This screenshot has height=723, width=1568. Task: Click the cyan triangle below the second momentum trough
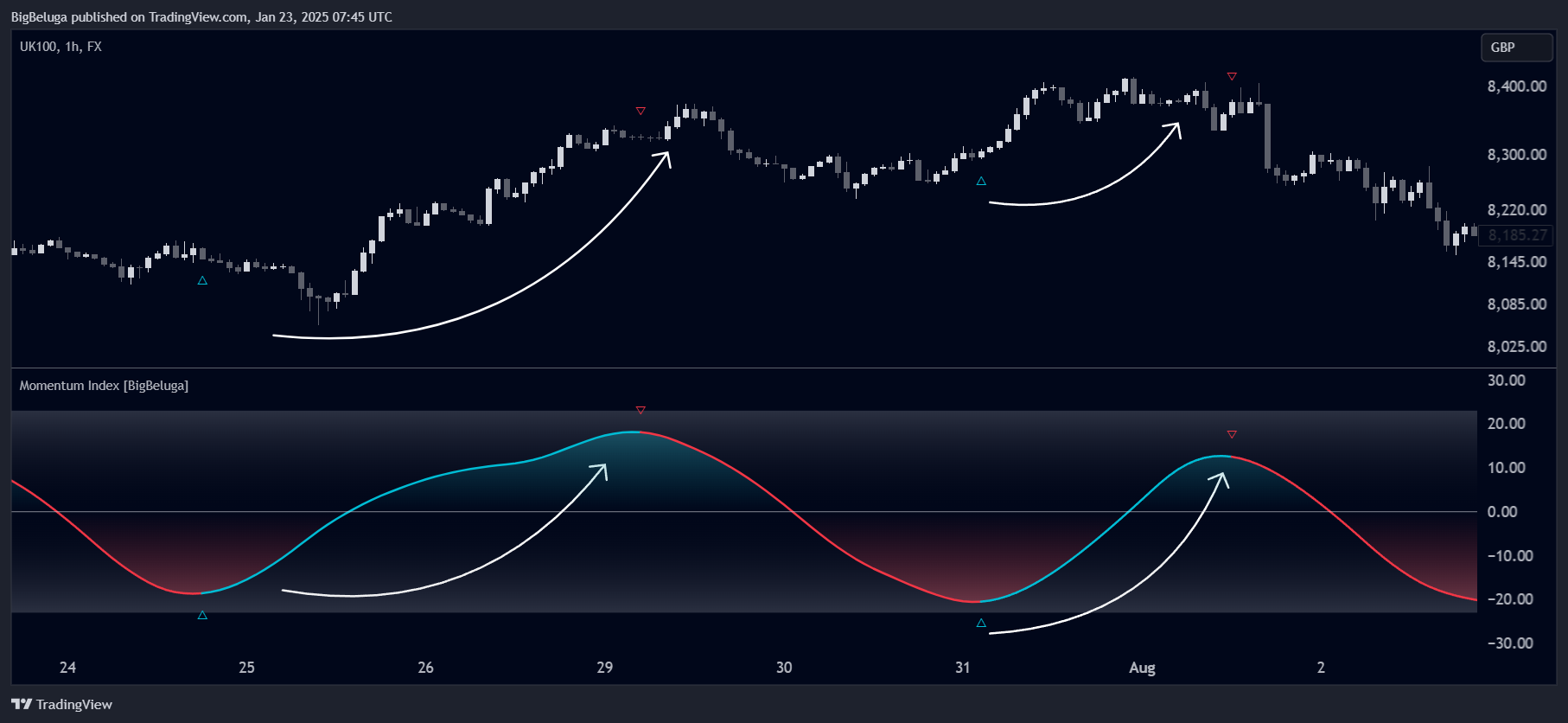click(x=981, y=623)
